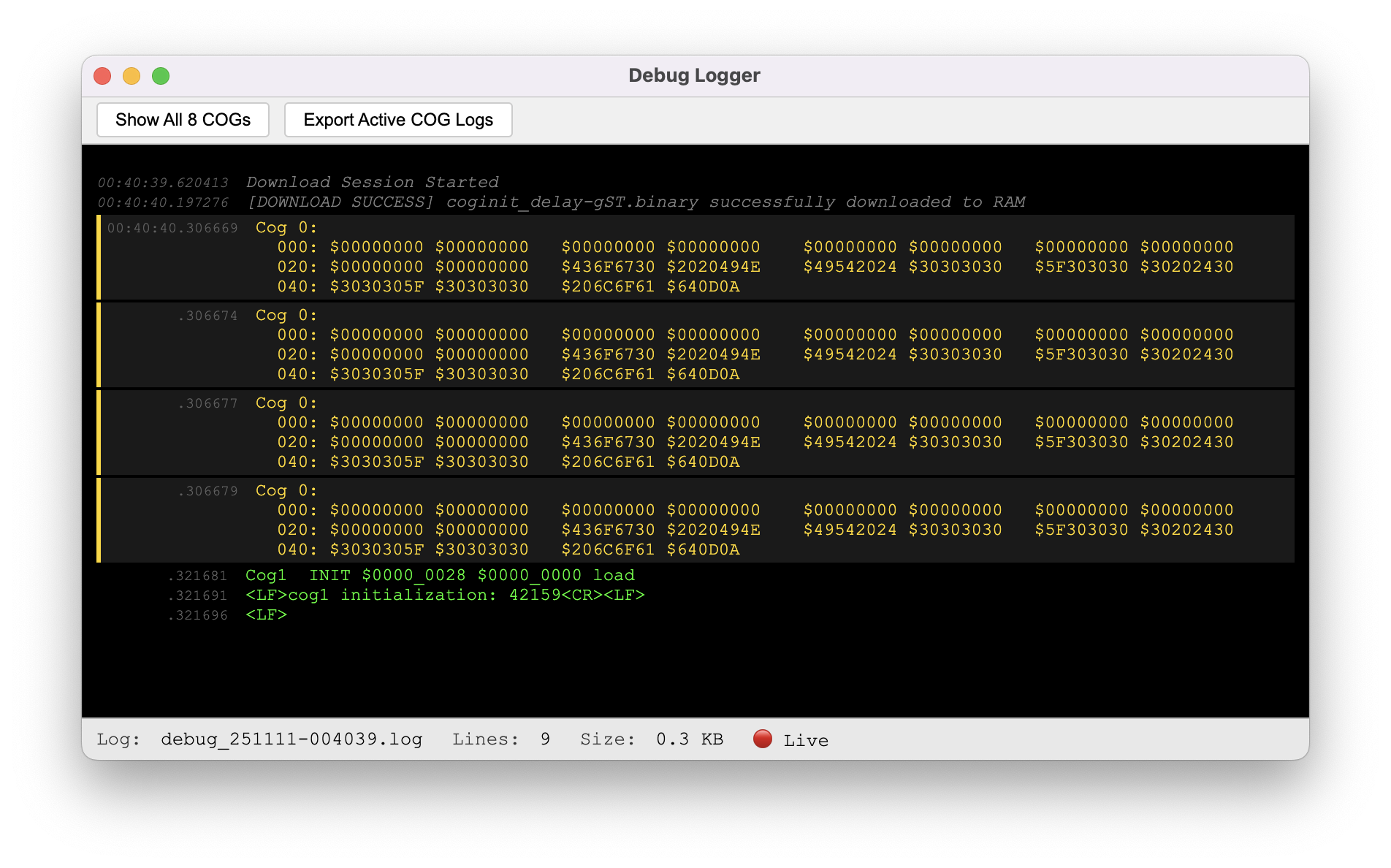The height and width of the screenshot is (868, 1391).
Task: Click the Show All 8 COGs button
Action: (183, 120)
